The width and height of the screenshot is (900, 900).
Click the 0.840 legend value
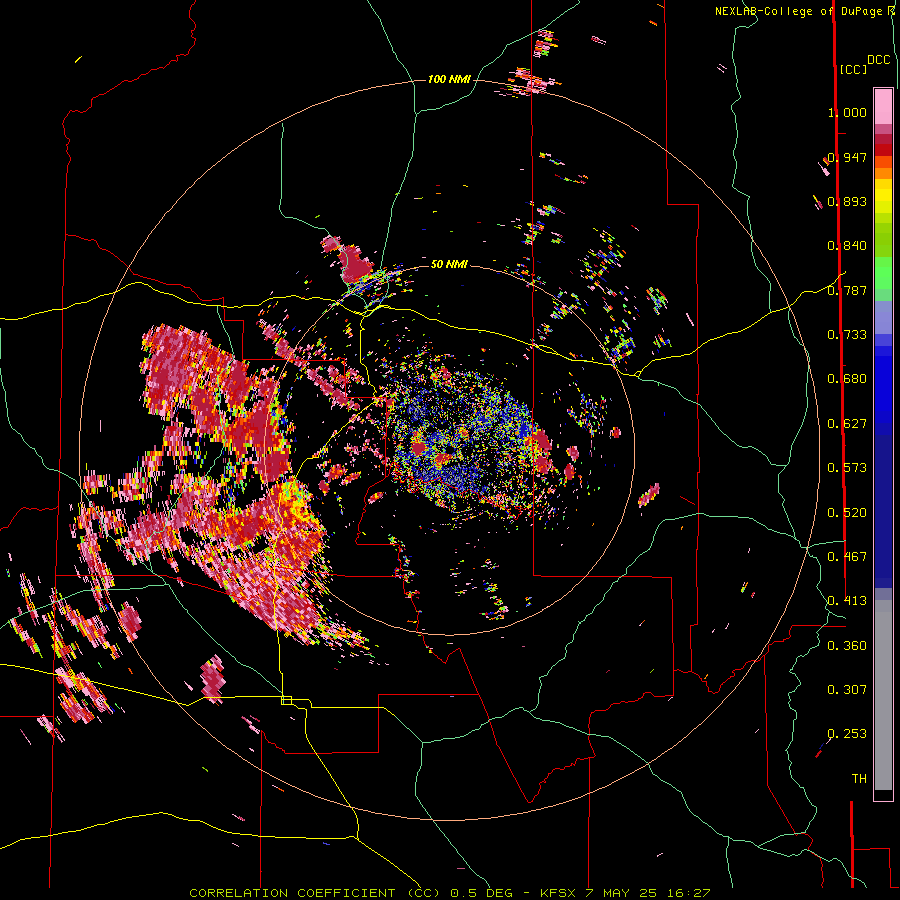pos(847,246)
